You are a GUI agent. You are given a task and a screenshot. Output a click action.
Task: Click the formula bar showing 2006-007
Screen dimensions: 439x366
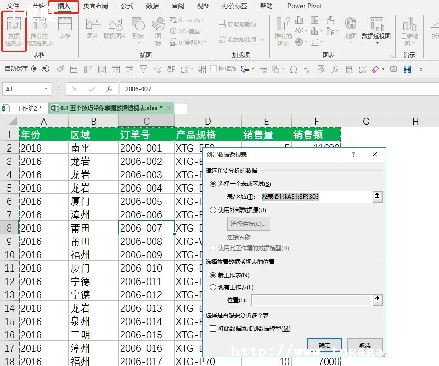tap(278, 89)
